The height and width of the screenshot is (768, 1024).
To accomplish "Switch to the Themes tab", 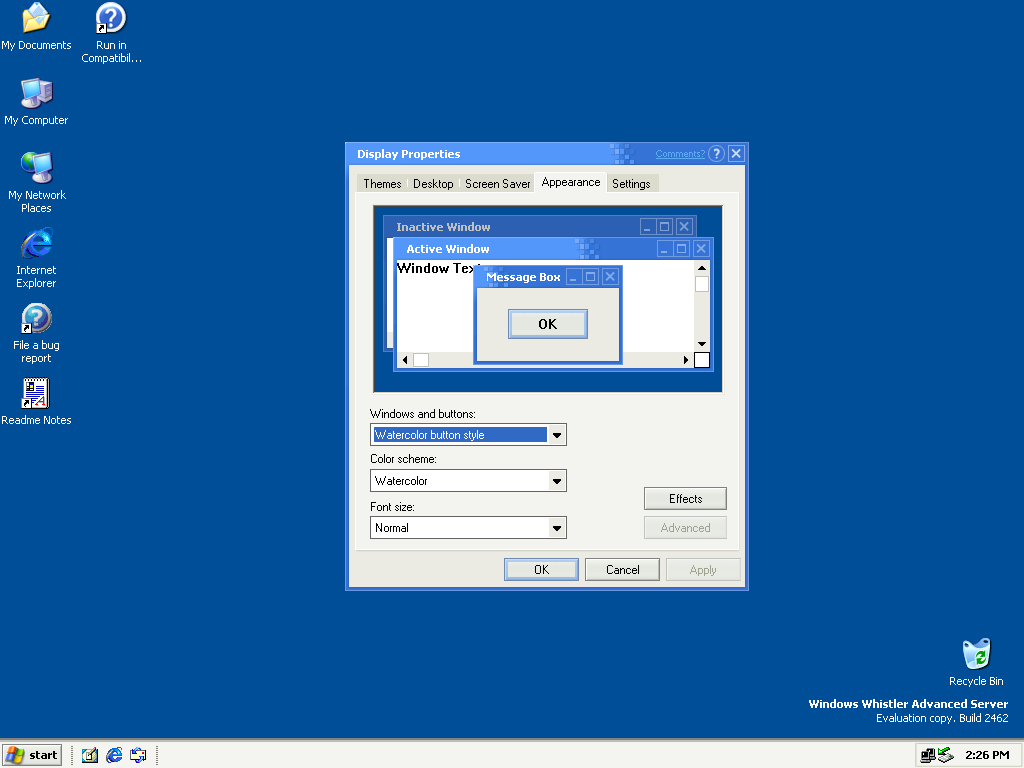I will [382, 184].
